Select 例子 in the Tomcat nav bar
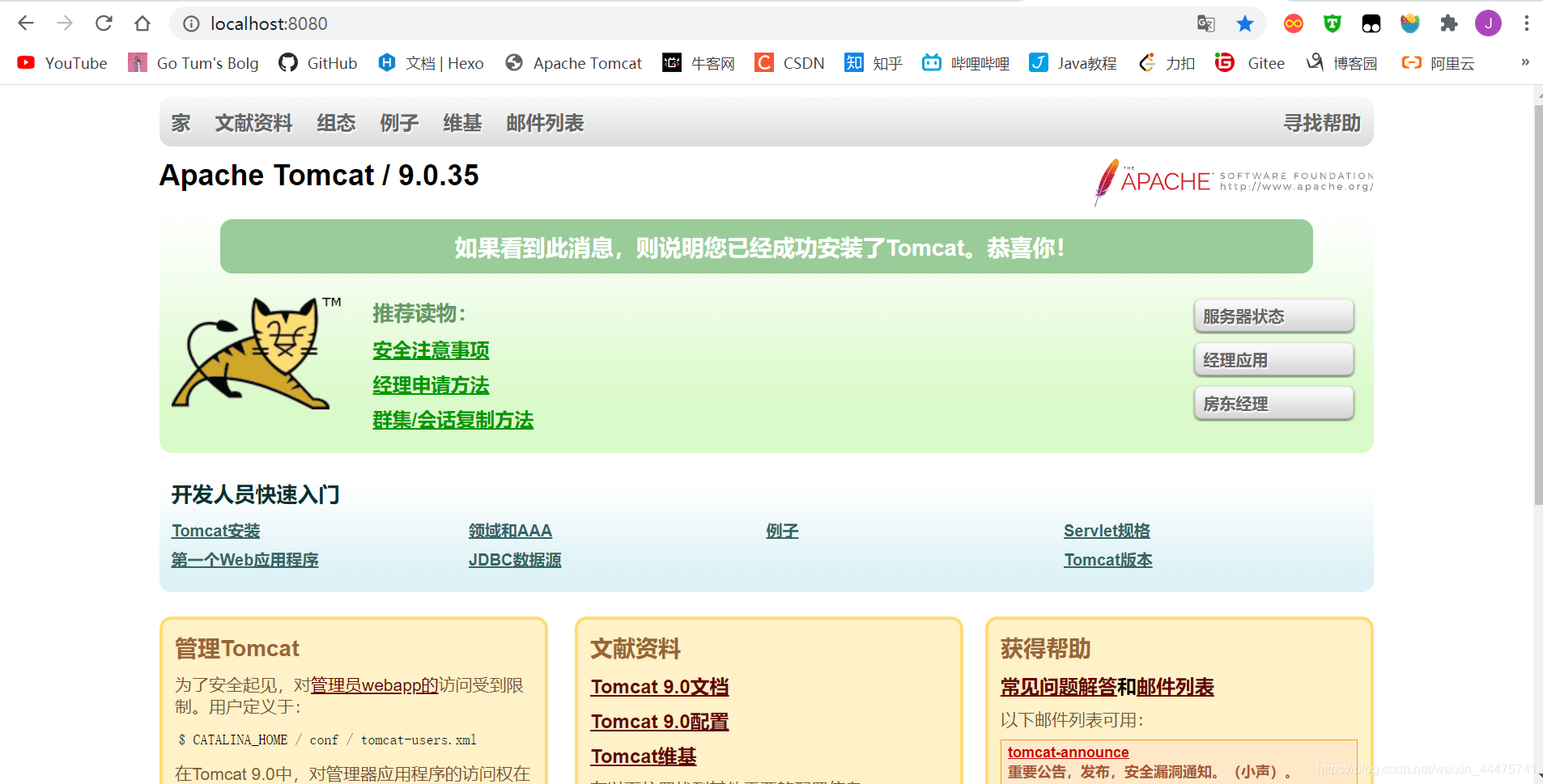This screenshot has width=1543, height=784. pyautogui.click(x=399, y=123)
